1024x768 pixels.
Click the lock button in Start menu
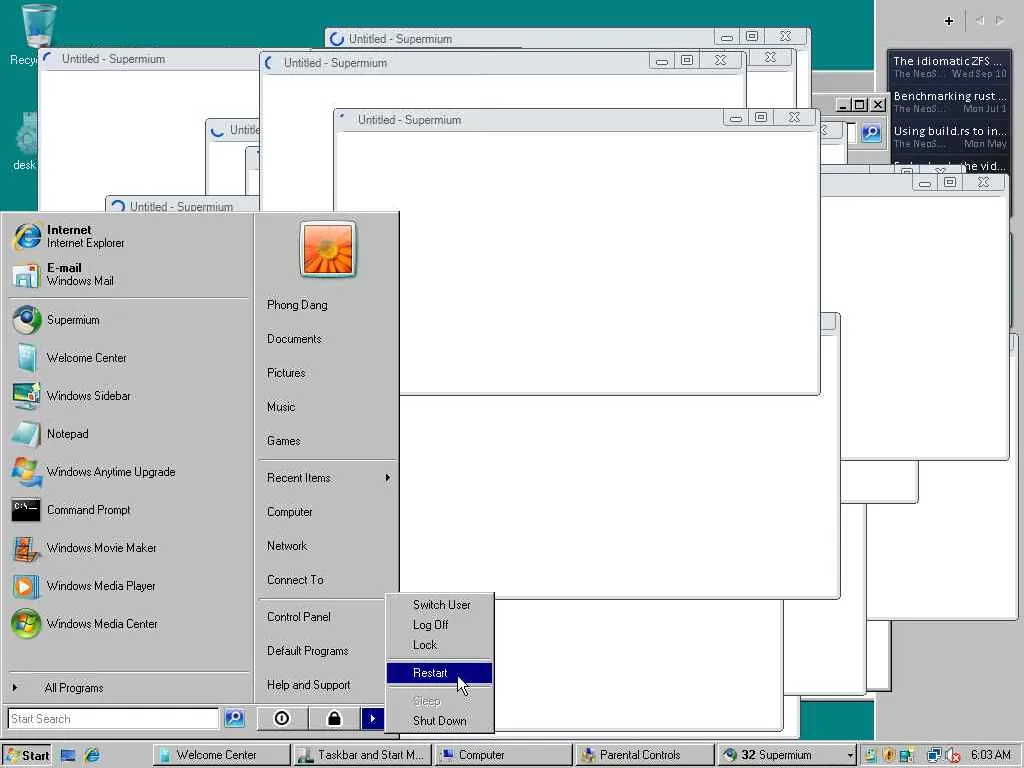pyautogui.click(x=334, y=718)
